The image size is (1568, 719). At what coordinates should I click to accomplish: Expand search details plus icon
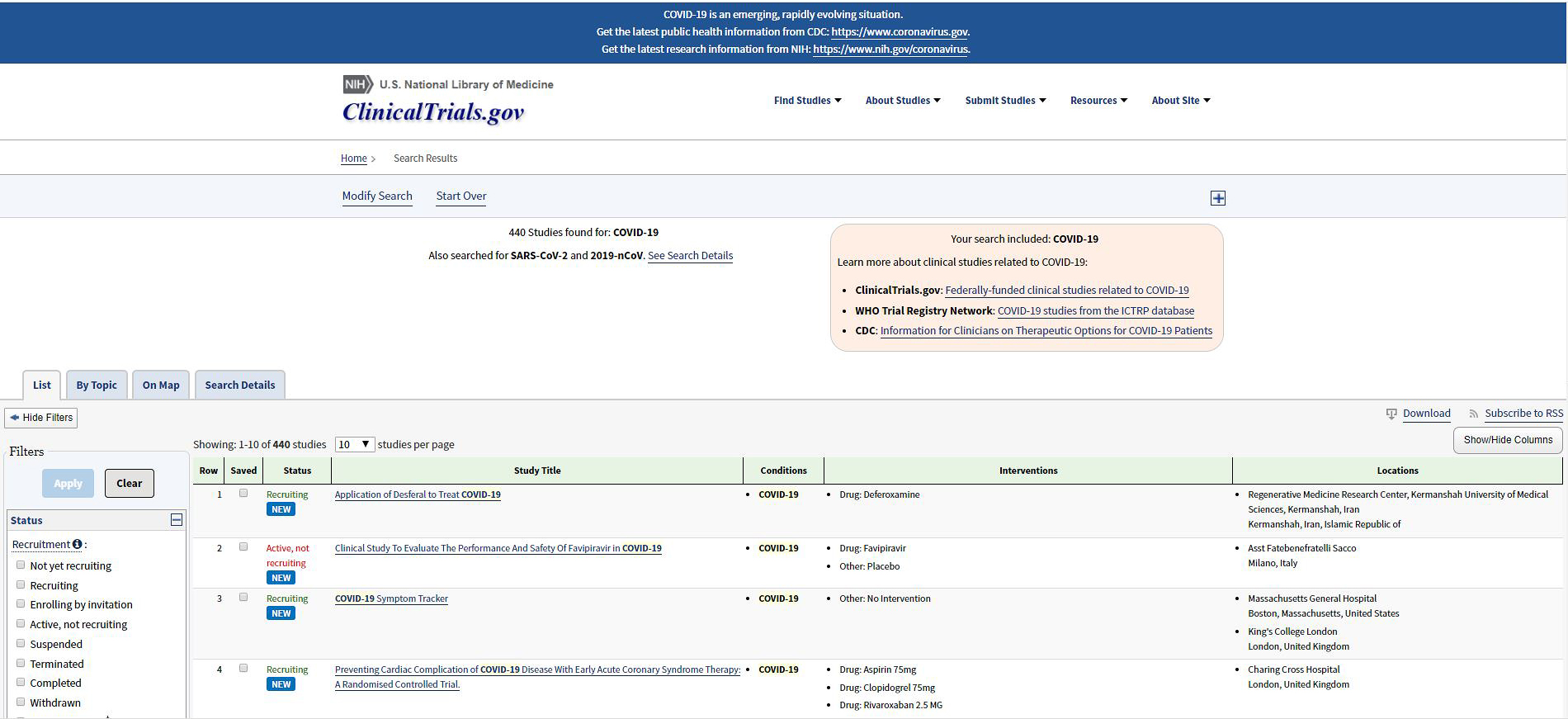tap(1218, 198)
